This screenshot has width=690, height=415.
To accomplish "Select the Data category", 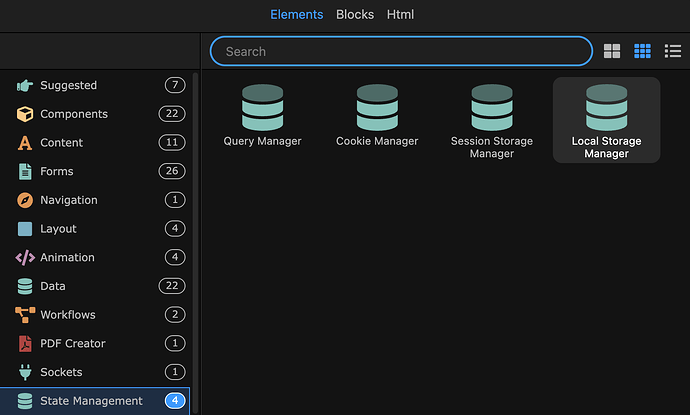I will coord(95,286).
